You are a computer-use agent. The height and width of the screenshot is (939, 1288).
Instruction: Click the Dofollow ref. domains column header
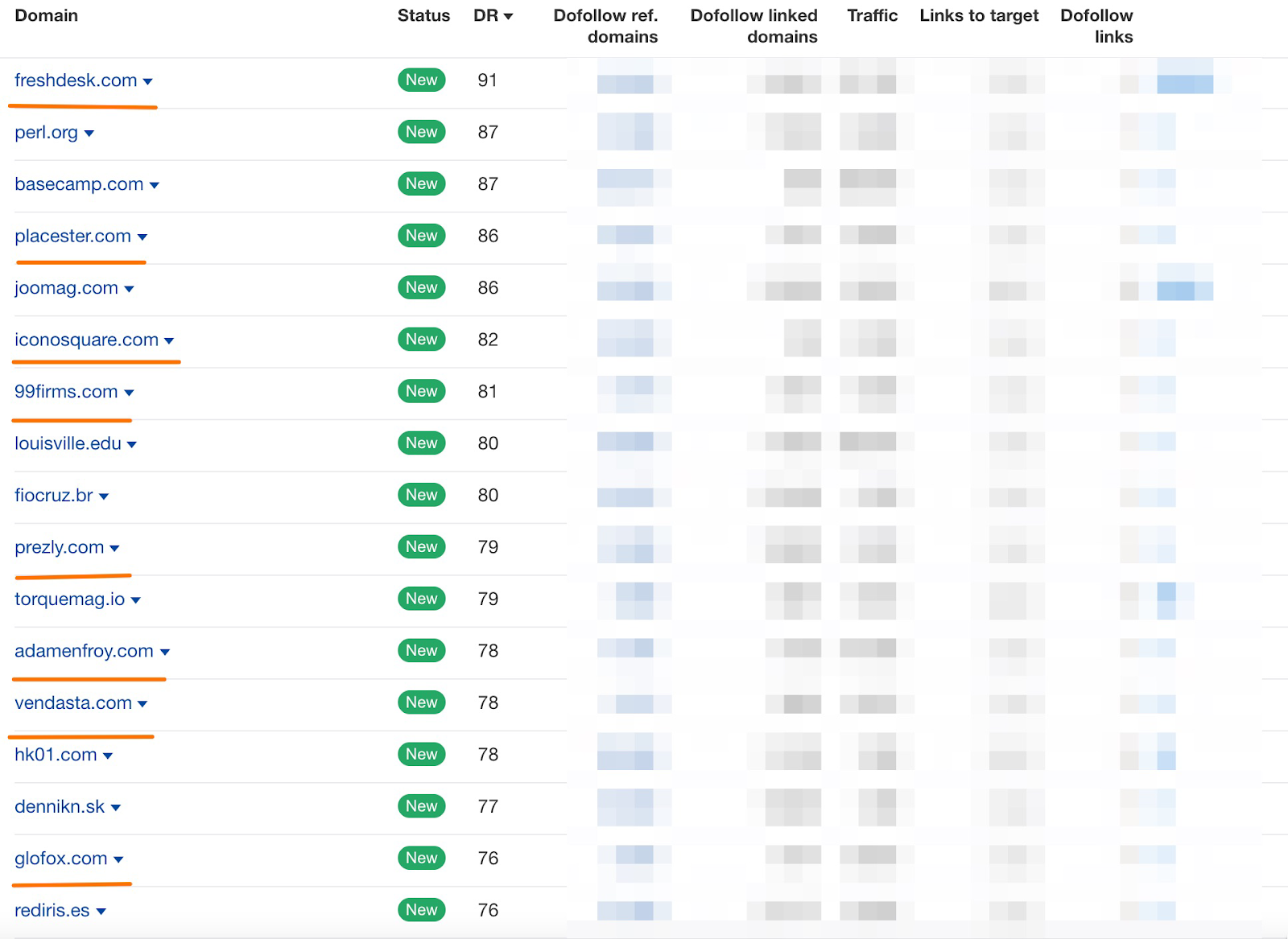click(605, 27)
